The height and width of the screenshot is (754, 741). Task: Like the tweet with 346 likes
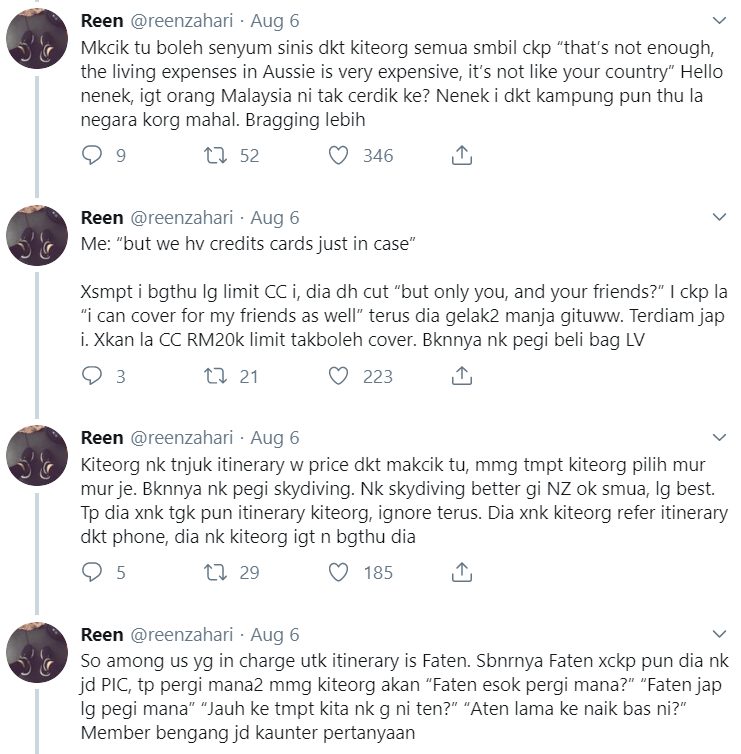click(338, 155)
